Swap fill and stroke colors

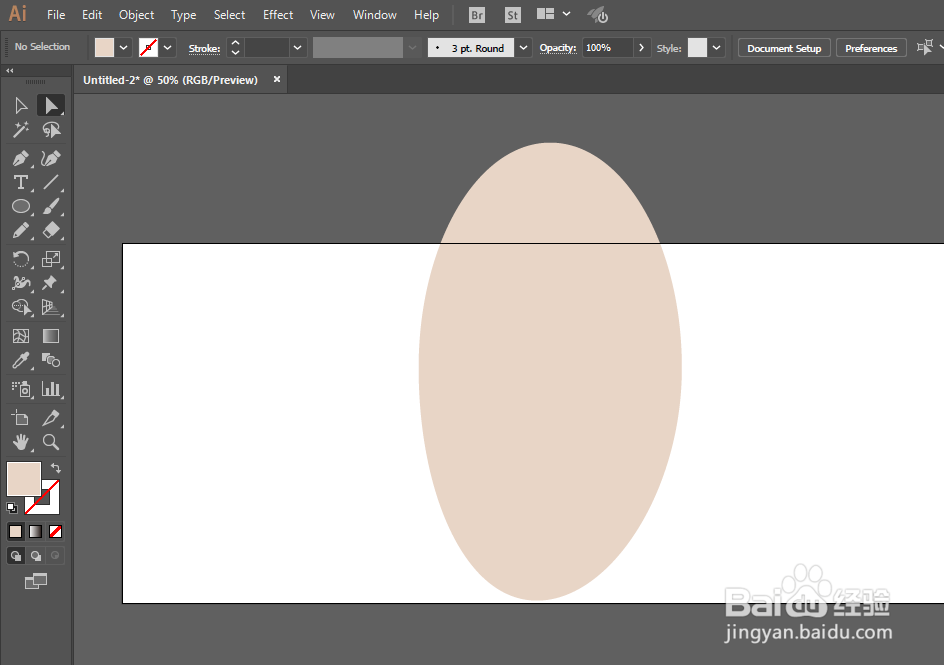[x=55, y=468]
